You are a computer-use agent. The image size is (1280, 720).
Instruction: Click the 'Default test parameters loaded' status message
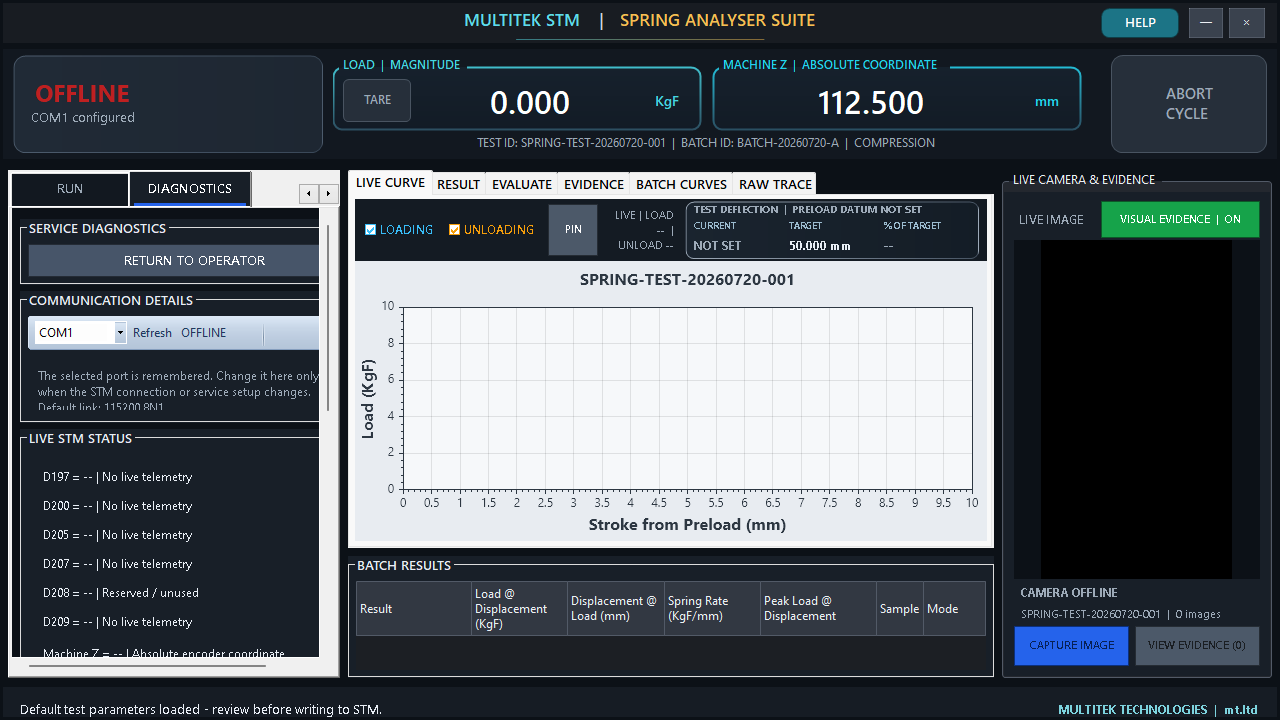click(201, 710)
